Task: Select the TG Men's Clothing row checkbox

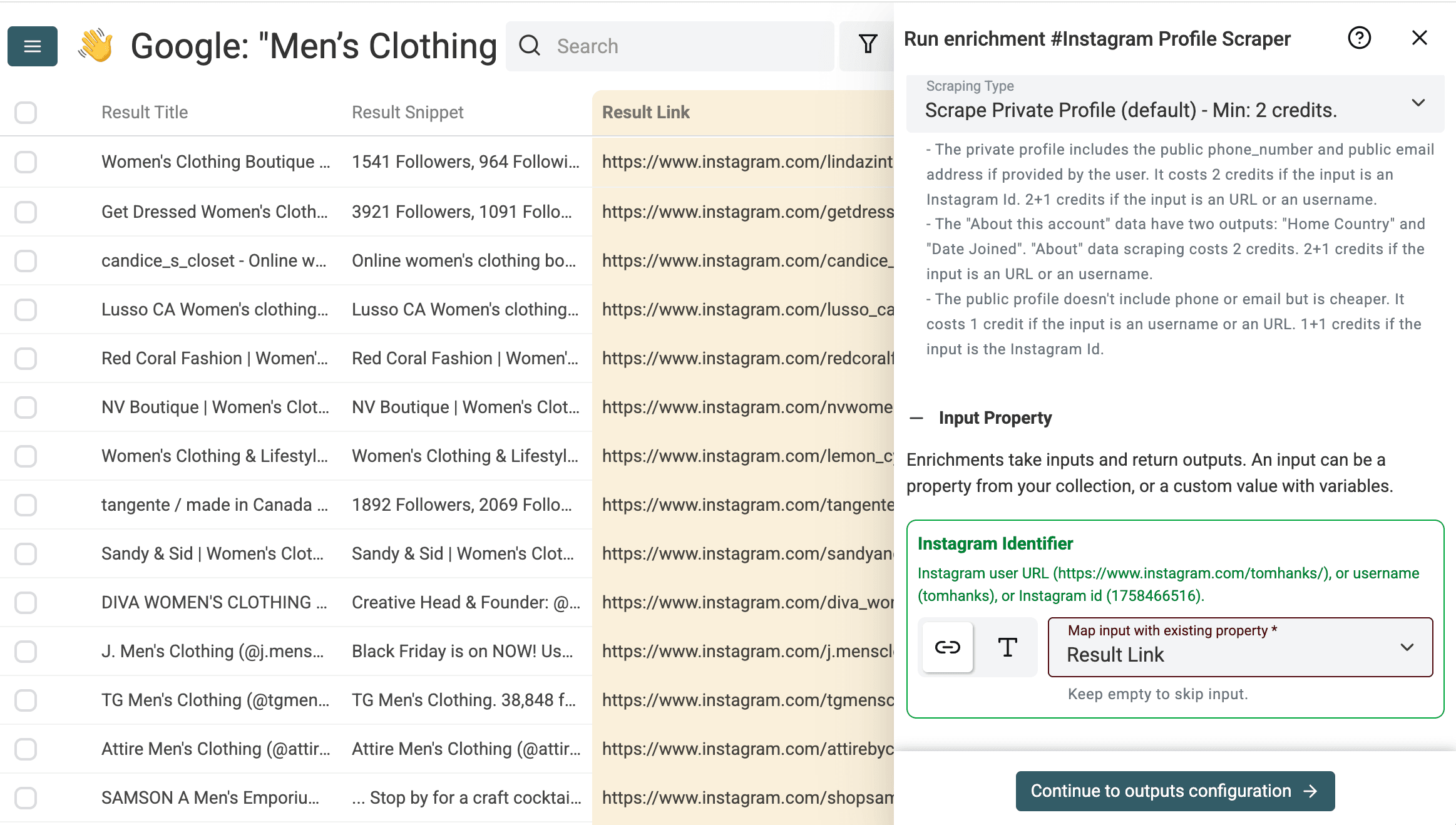Action: coord(26,700)
